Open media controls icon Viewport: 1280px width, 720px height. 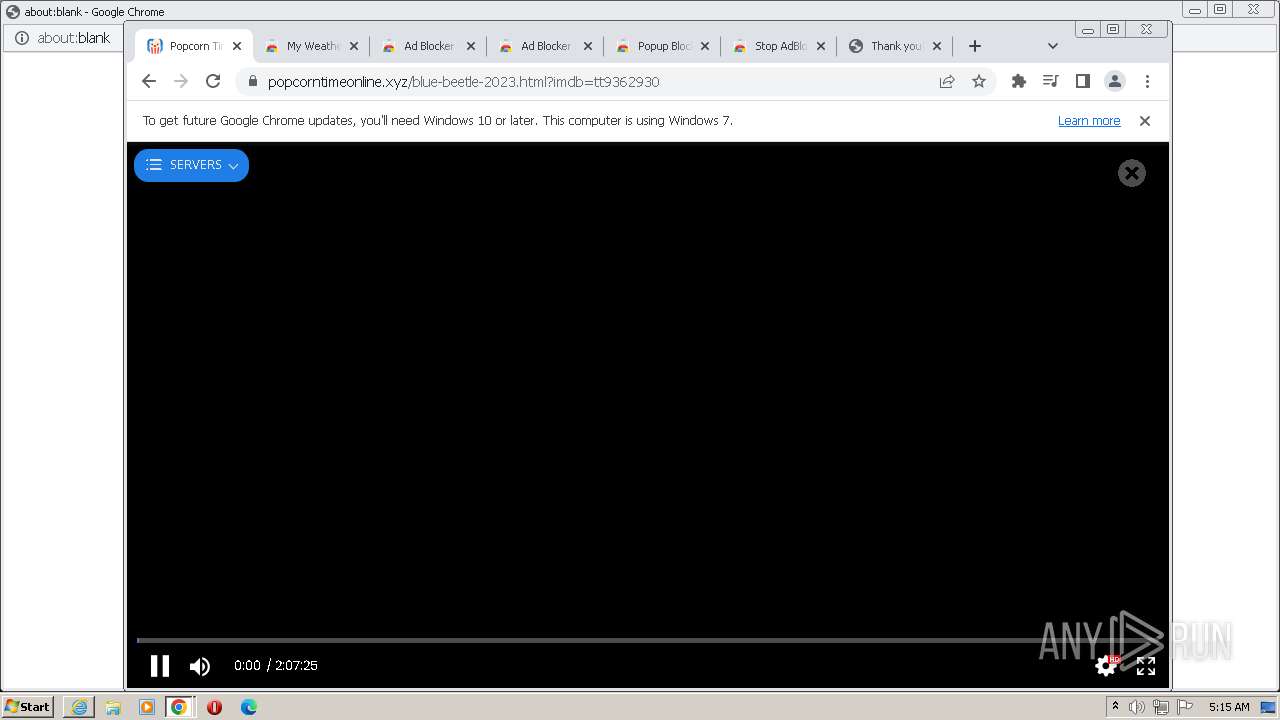[1051, 82]
